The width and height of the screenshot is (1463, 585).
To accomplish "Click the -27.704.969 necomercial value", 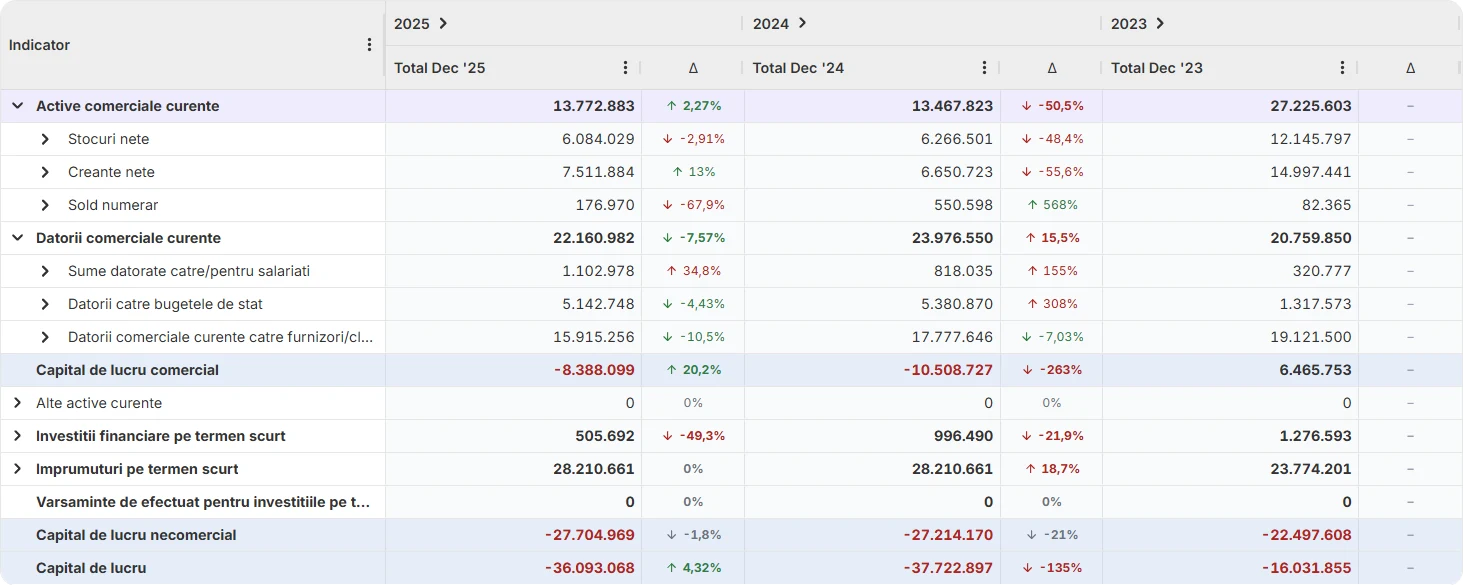I will pyautogui.click(x=590, y=535).
